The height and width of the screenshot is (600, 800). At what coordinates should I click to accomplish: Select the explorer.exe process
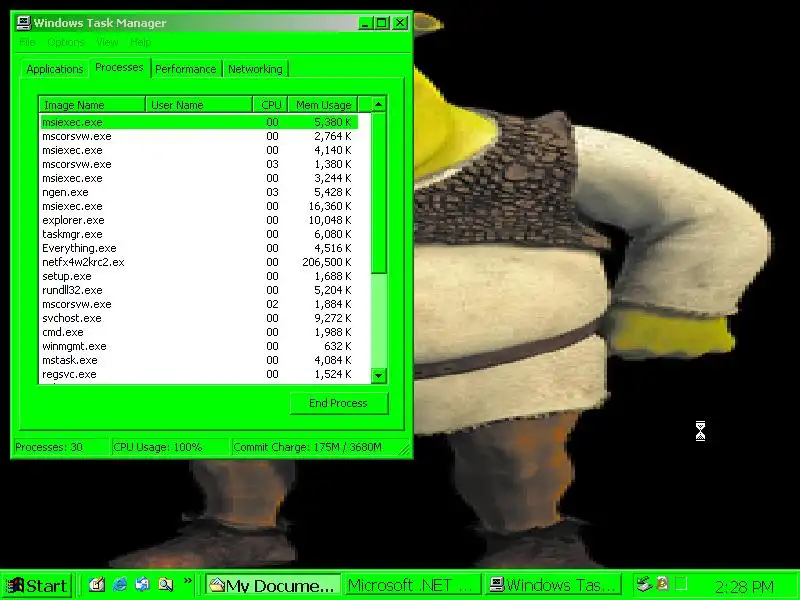pyautogui.click(x=199, y=220)
